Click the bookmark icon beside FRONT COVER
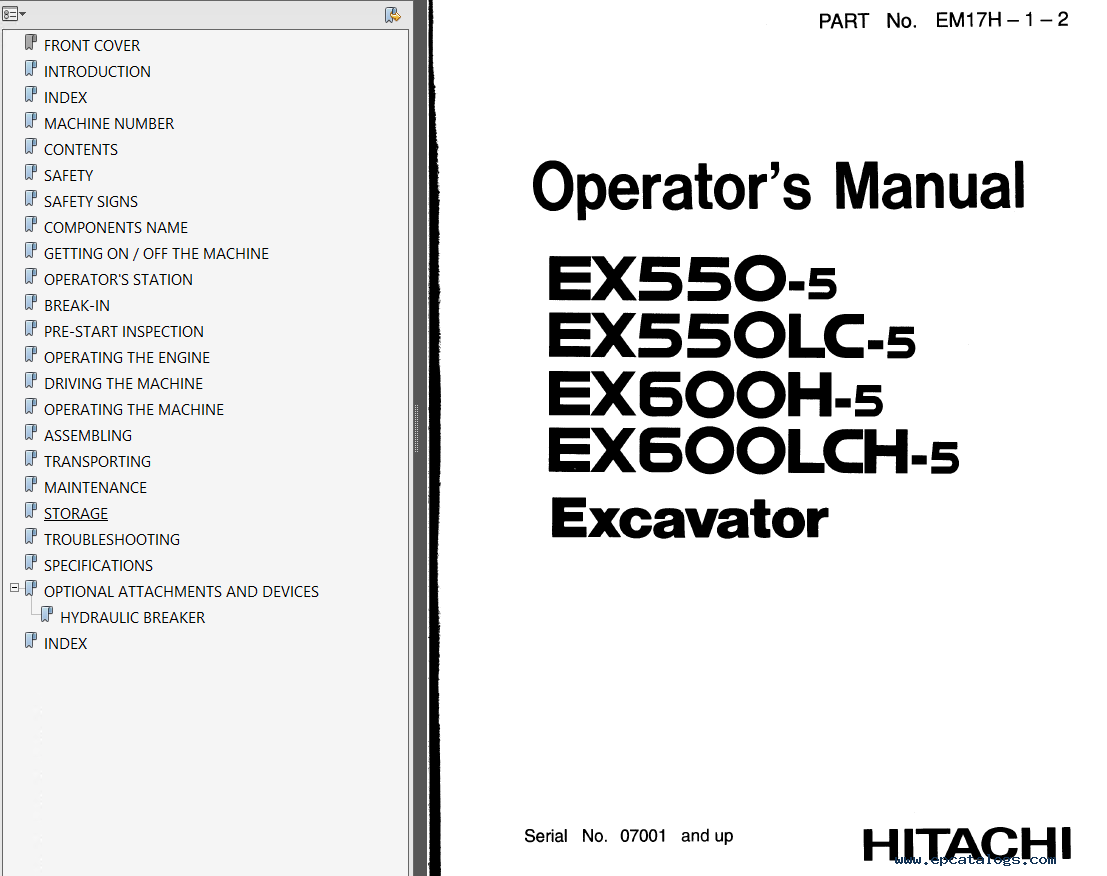This screenshot has width=1107, height=876. [30, 43]
